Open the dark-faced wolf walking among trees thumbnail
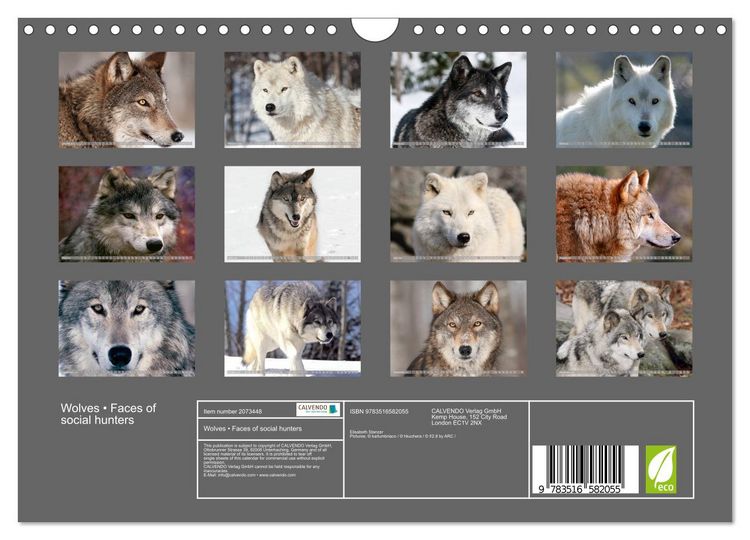This screenshot has height=540, width=750. click(292, 328)
